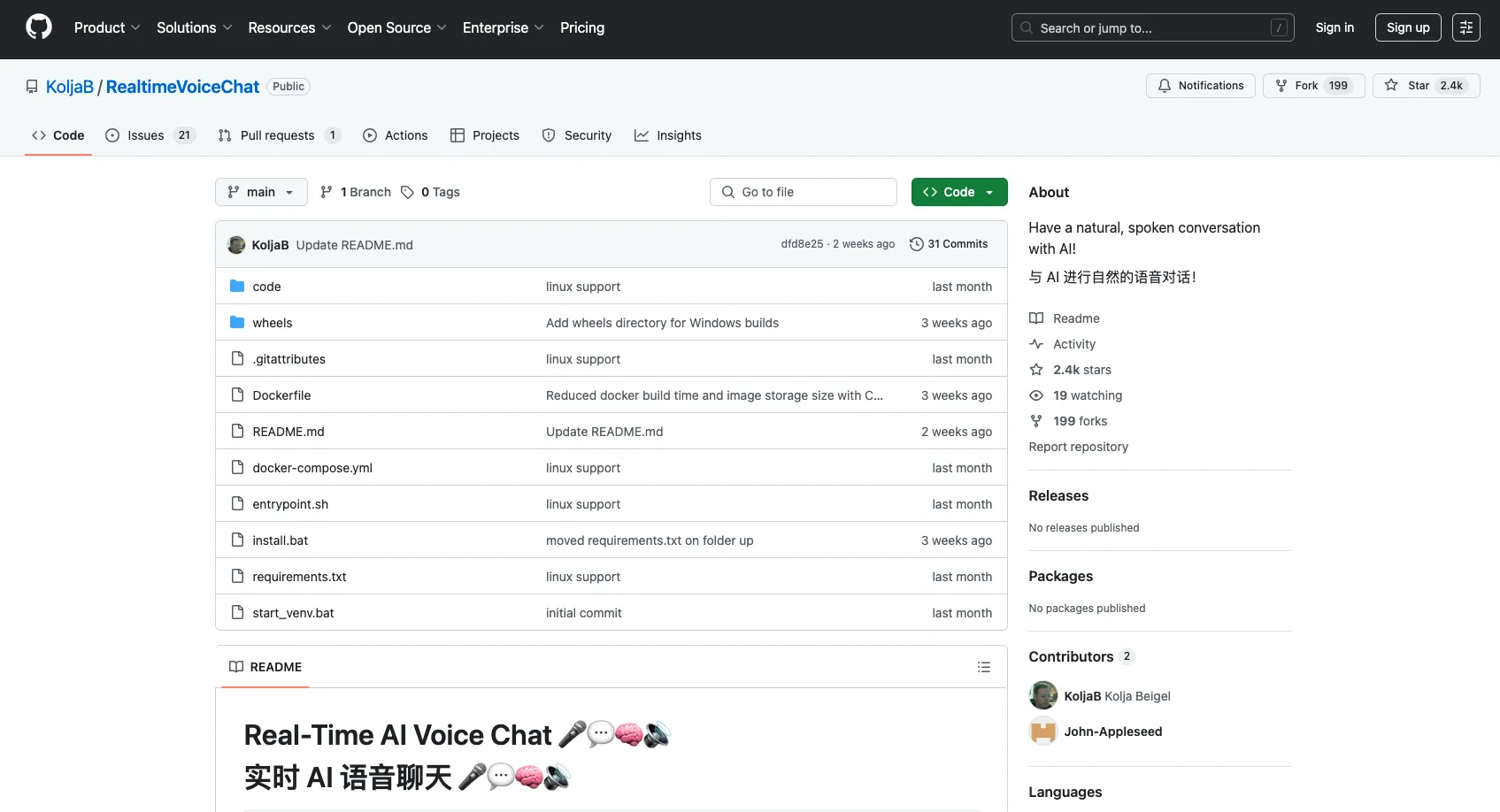Open the Packages heading link
This screenshot has height=812, width=1500.
[1060, 576]
